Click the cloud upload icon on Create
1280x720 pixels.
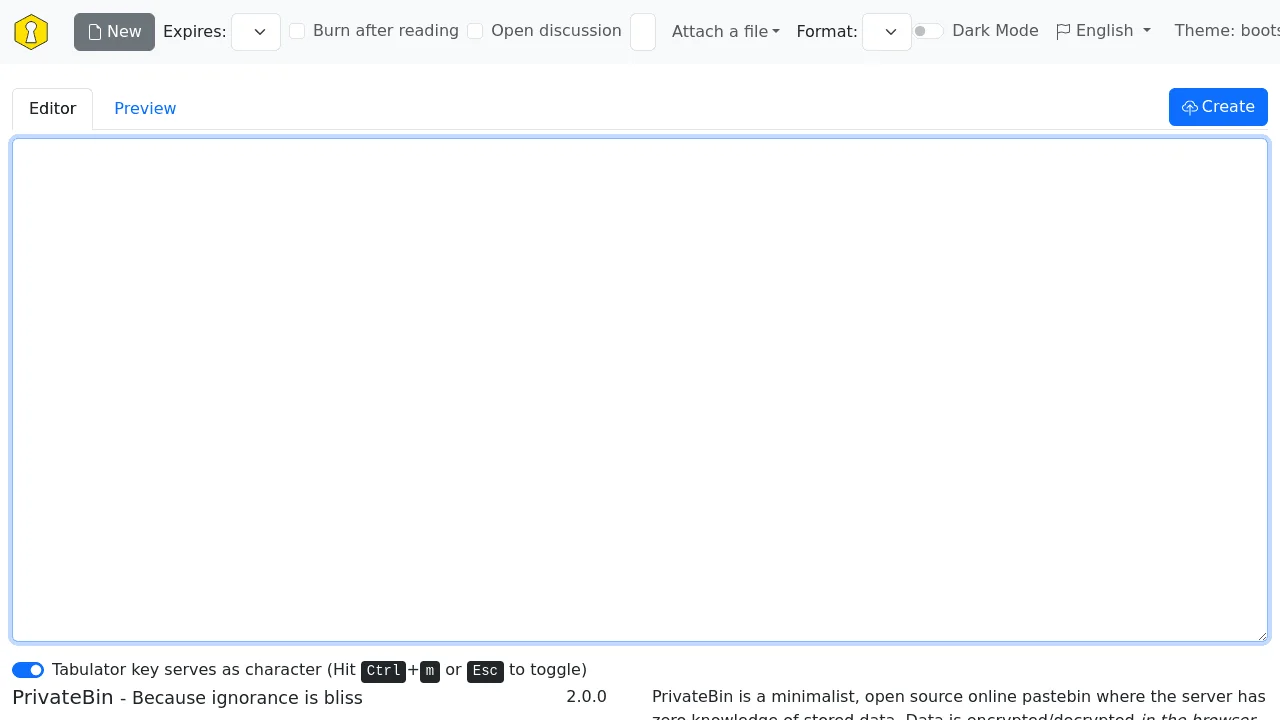click(1189, 108)
